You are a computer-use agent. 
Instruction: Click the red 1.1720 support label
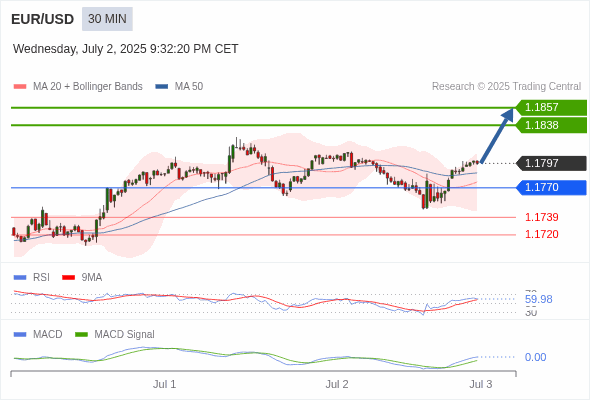pyautogui.click(x=541, y=234)
